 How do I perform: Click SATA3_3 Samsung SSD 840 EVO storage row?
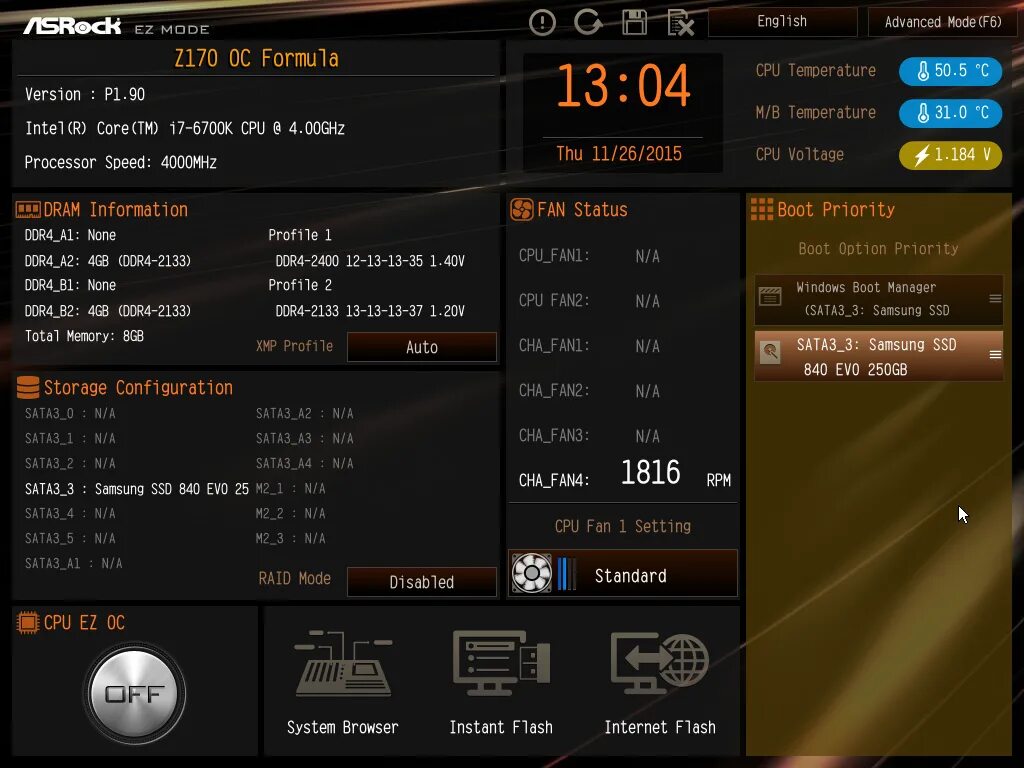click(x=137, y=489)
